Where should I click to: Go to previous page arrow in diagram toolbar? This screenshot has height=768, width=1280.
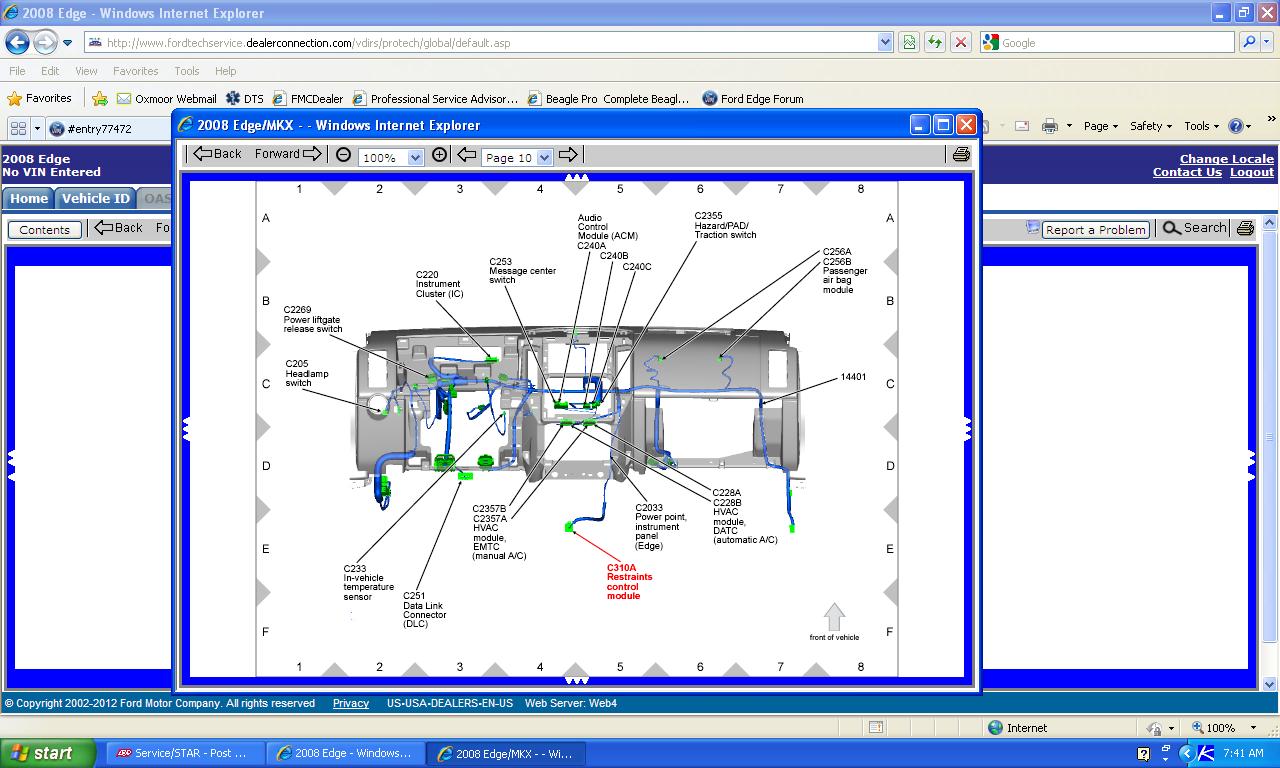pyautogui.click(x=466, y=155)
